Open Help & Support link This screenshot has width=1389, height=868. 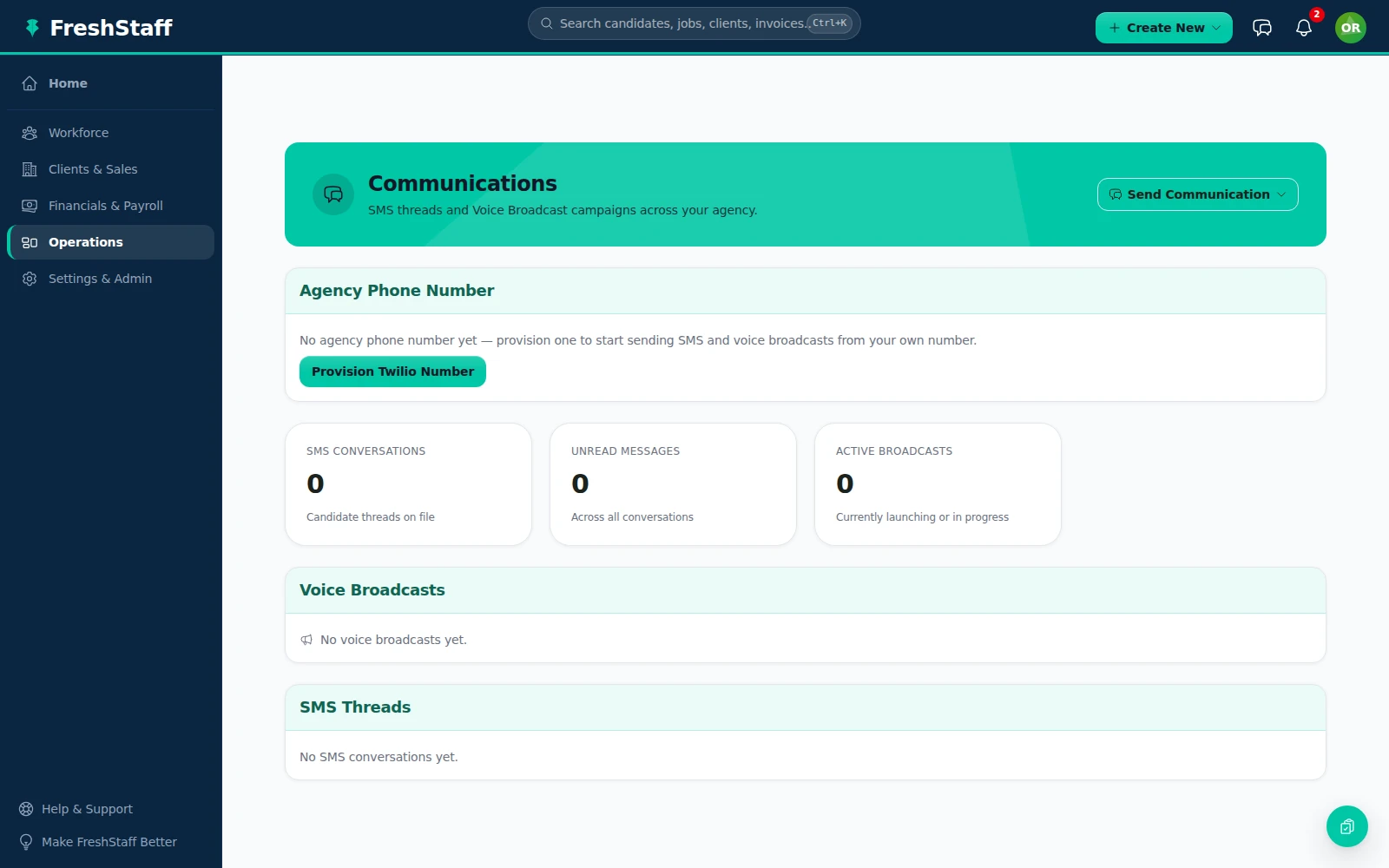click(87, 809)
